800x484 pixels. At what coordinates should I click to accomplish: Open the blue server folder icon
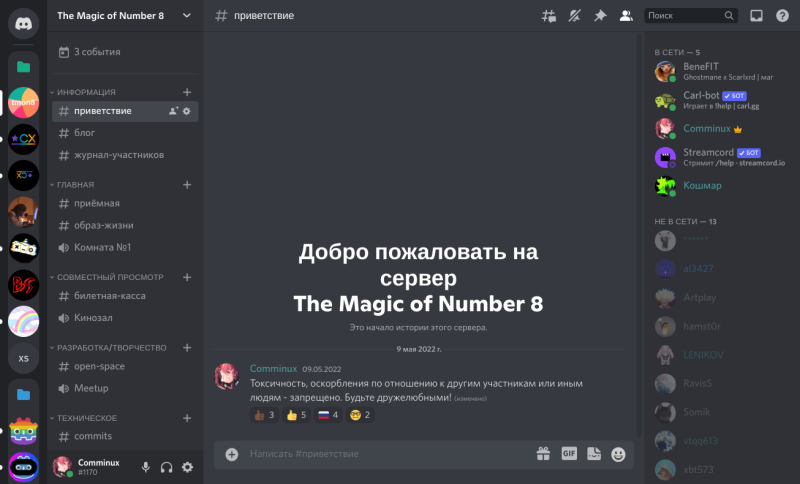point(23,394)
